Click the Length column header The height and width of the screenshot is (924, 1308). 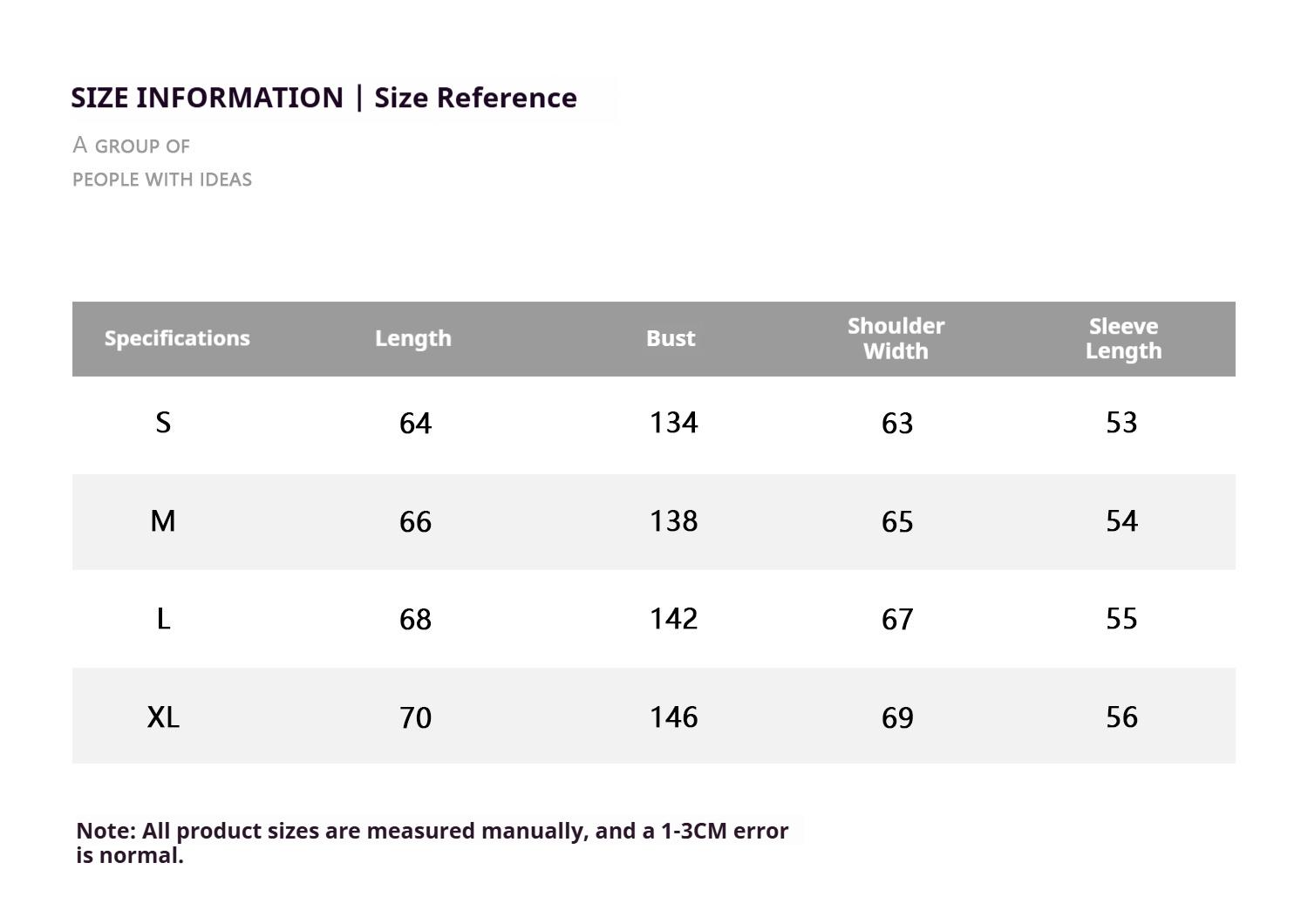413,338
